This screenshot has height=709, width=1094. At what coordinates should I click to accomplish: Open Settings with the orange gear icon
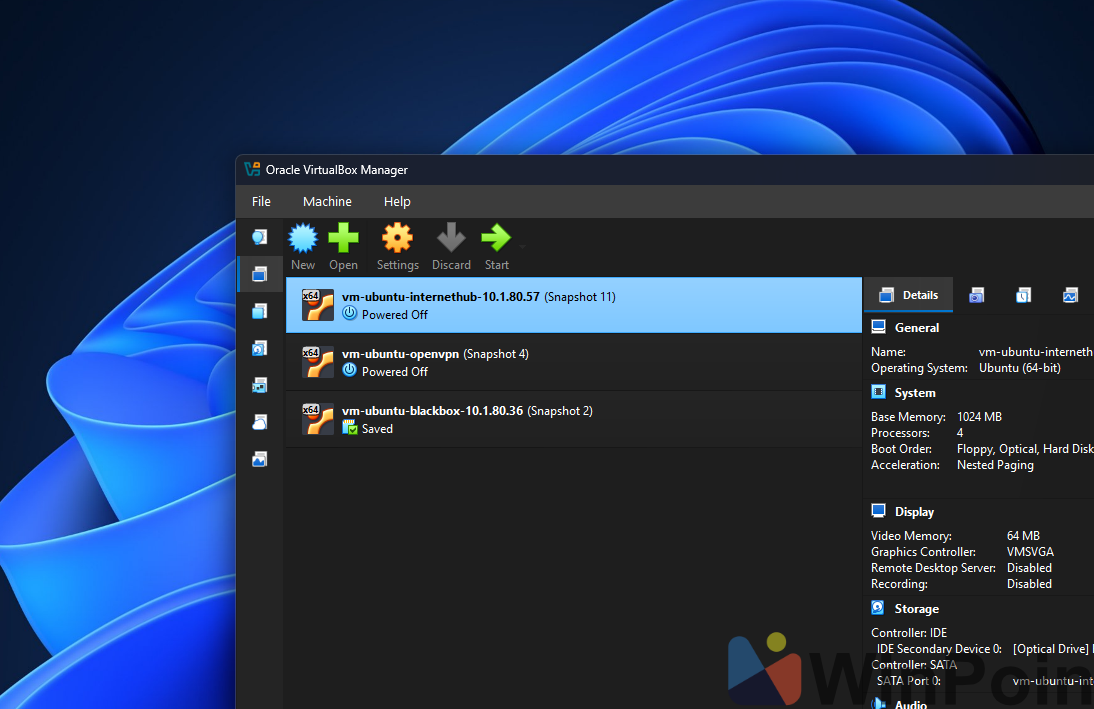click(397, 239)
